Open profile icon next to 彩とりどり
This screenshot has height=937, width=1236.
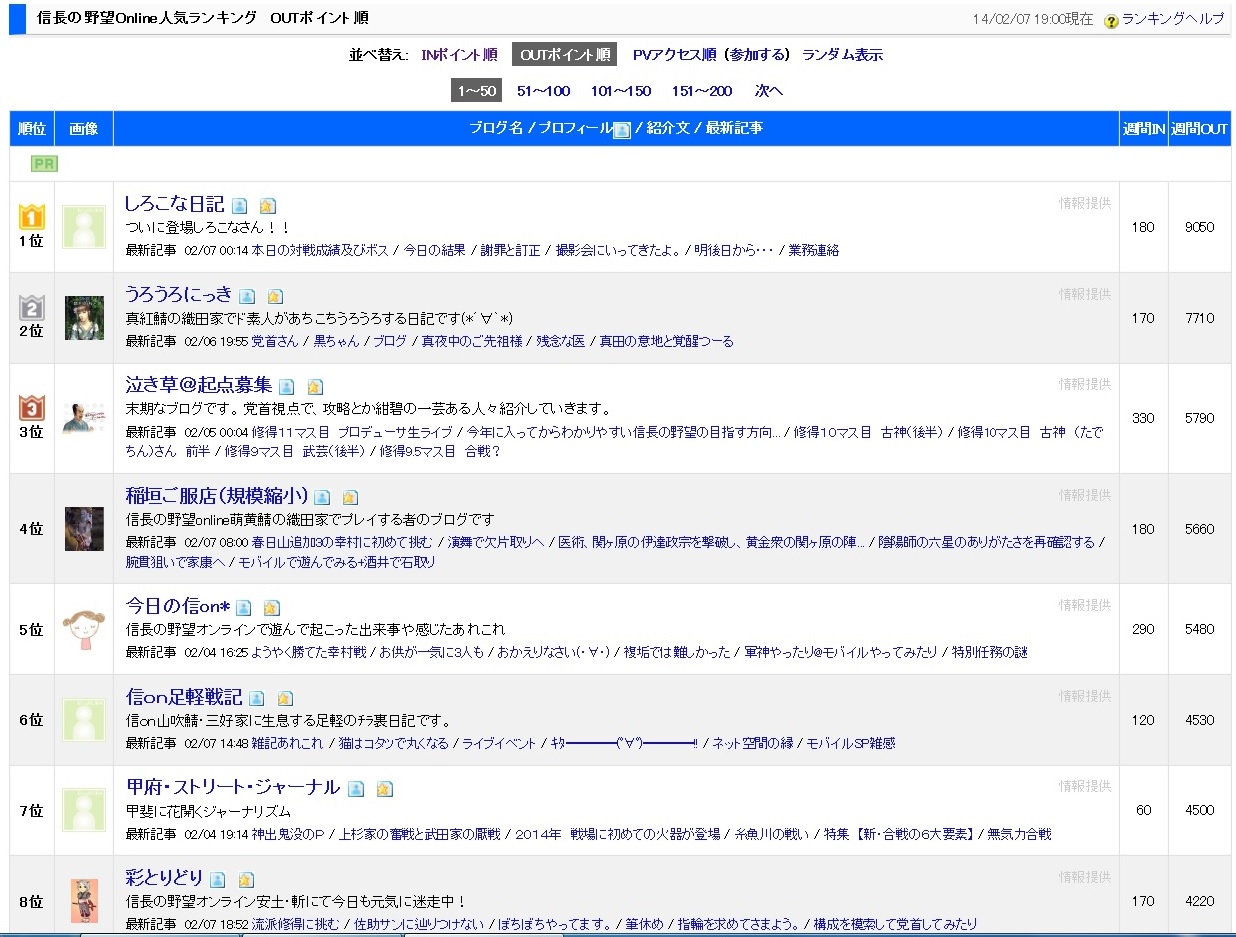218,880
